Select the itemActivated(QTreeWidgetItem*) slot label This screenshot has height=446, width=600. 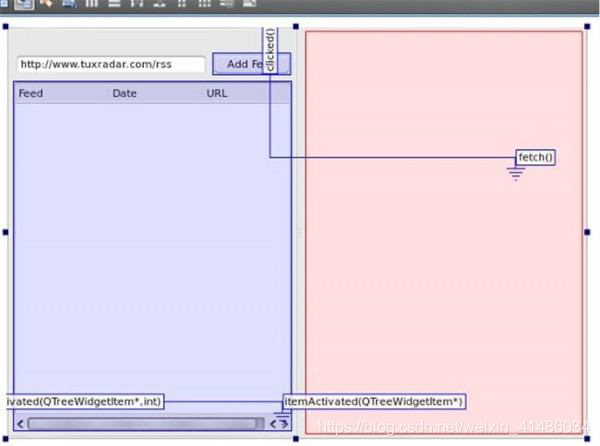click(374, 402)
